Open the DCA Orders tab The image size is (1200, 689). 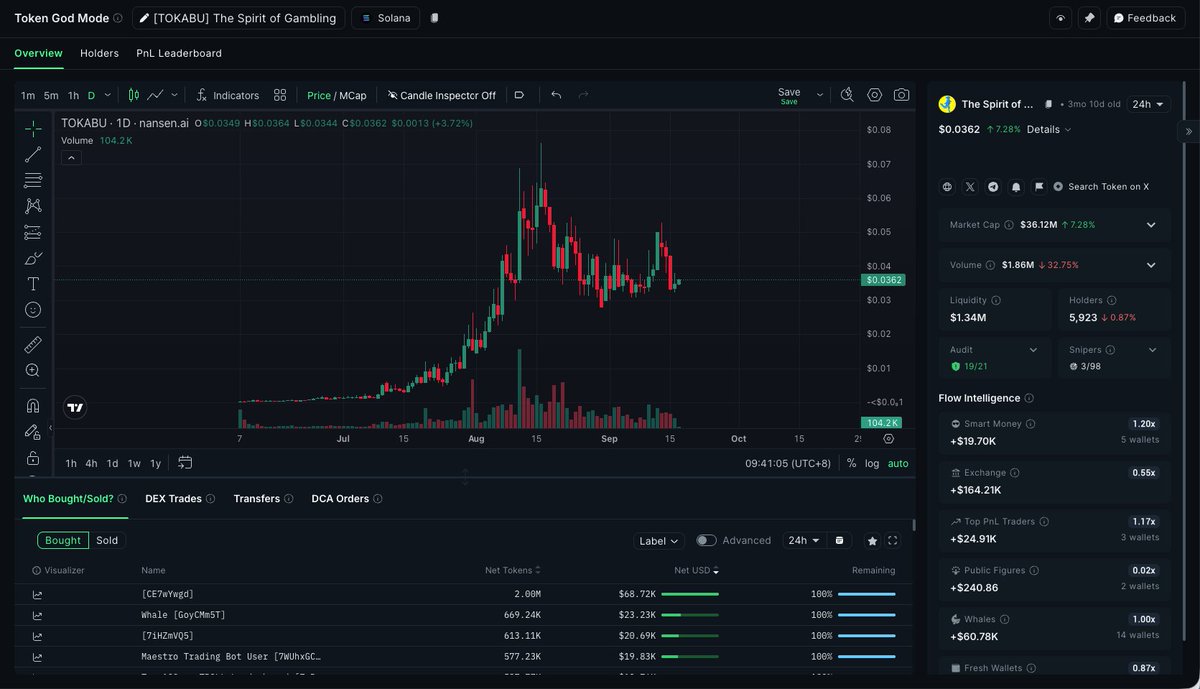pos(340,498)
